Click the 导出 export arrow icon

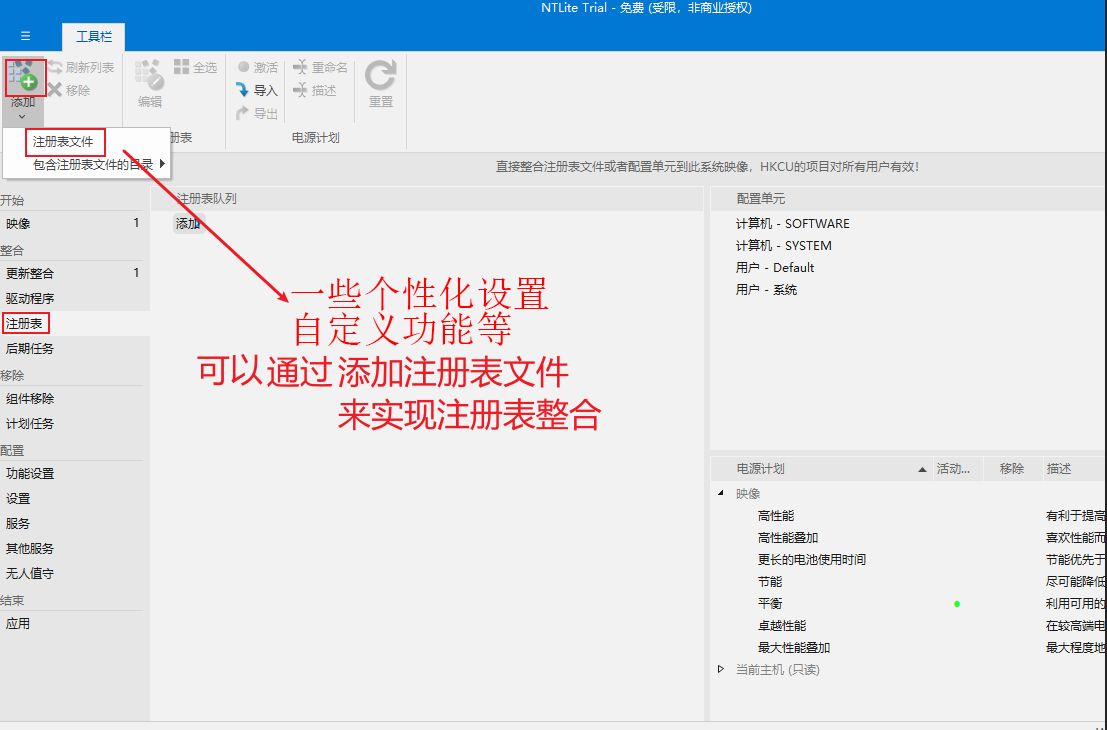(x=243, y=113)
